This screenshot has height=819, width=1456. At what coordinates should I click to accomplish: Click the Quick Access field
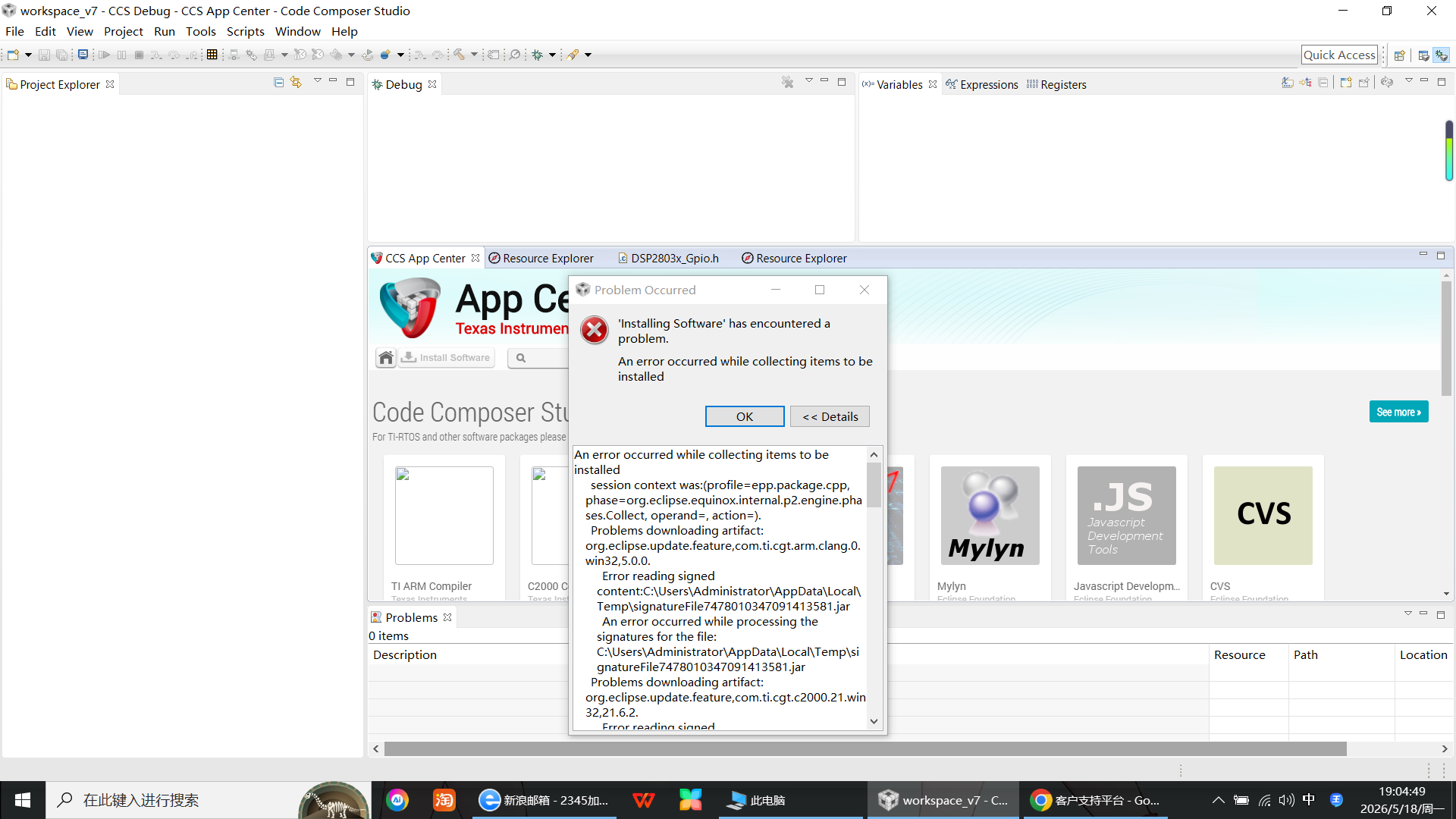(1339, 55)
